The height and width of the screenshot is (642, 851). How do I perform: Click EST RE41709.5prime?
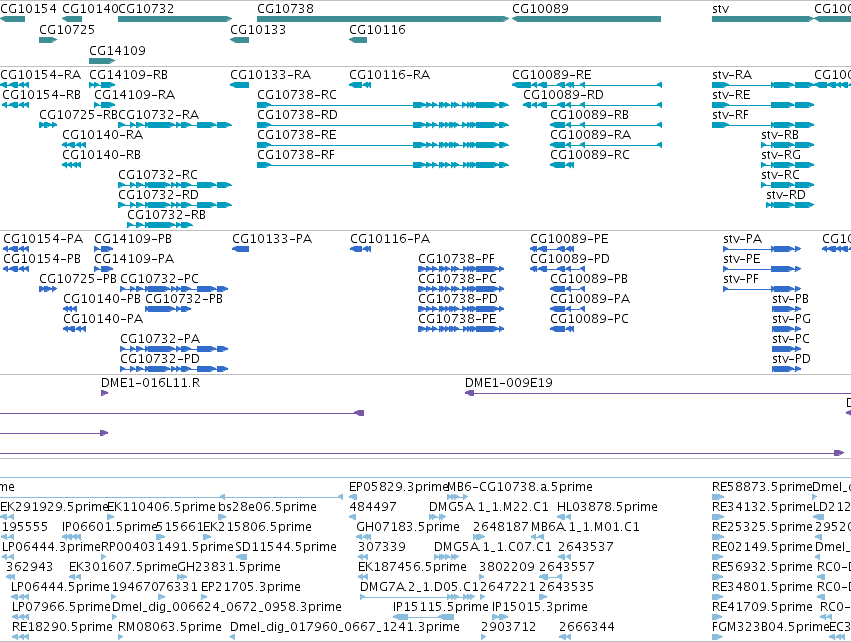762,607
